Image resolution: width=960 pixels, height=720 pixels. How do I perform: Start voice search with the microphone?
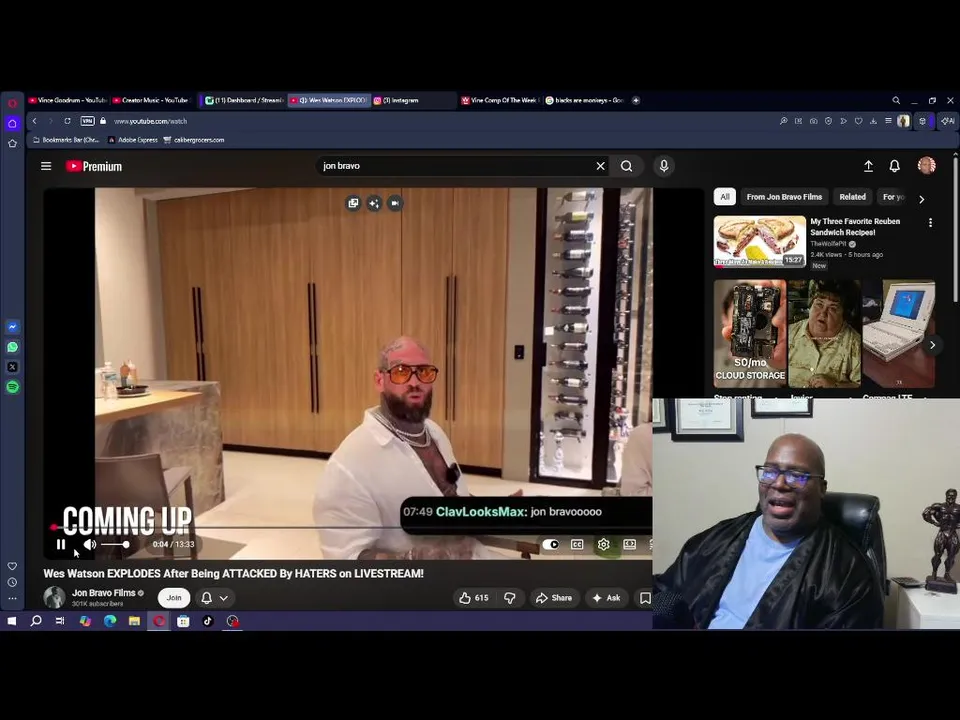(x=664, y=166)
